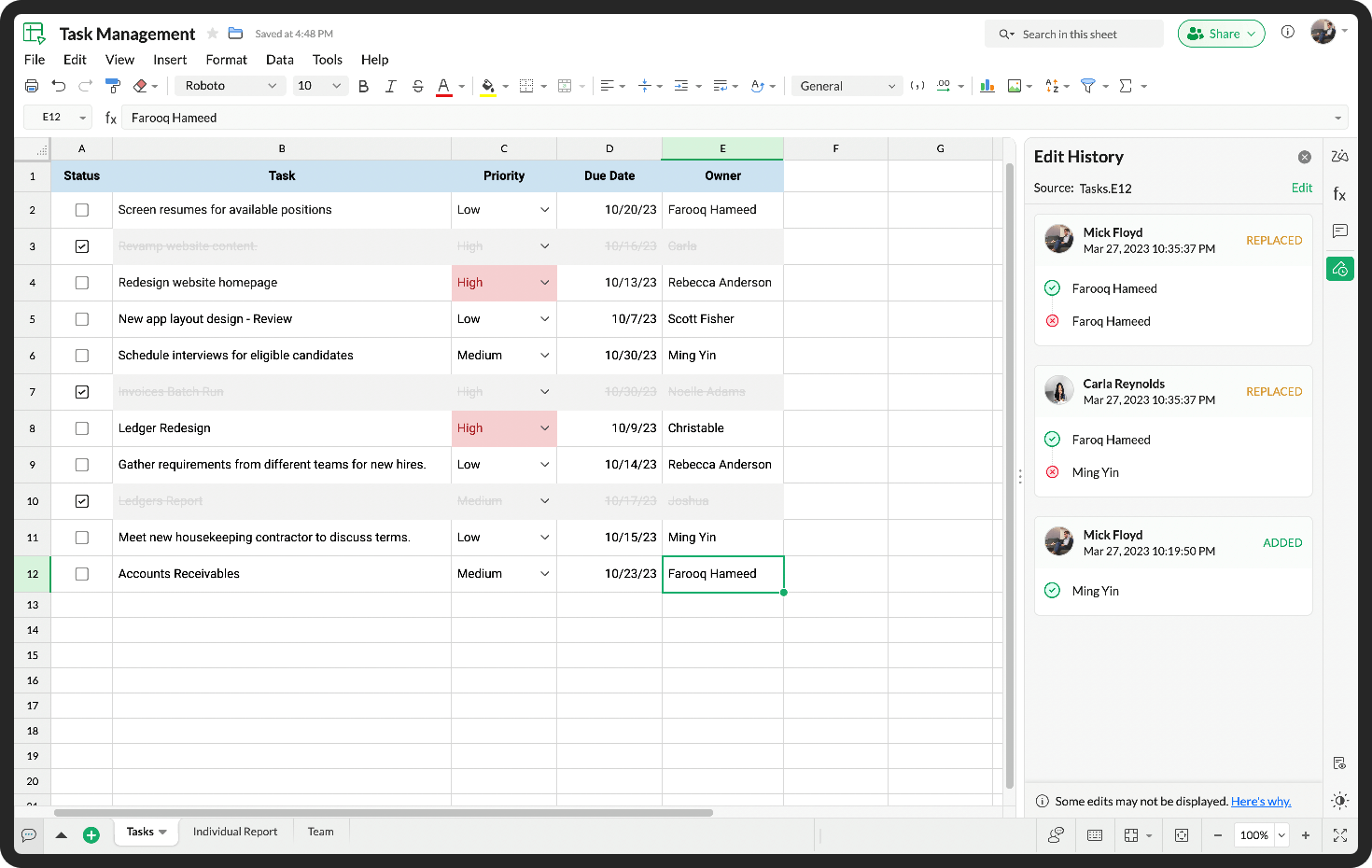The width and height of the screenshot is (1372, 868).
Task: Check status box for Schedule interviews task
Action: [x=82, y=356]
